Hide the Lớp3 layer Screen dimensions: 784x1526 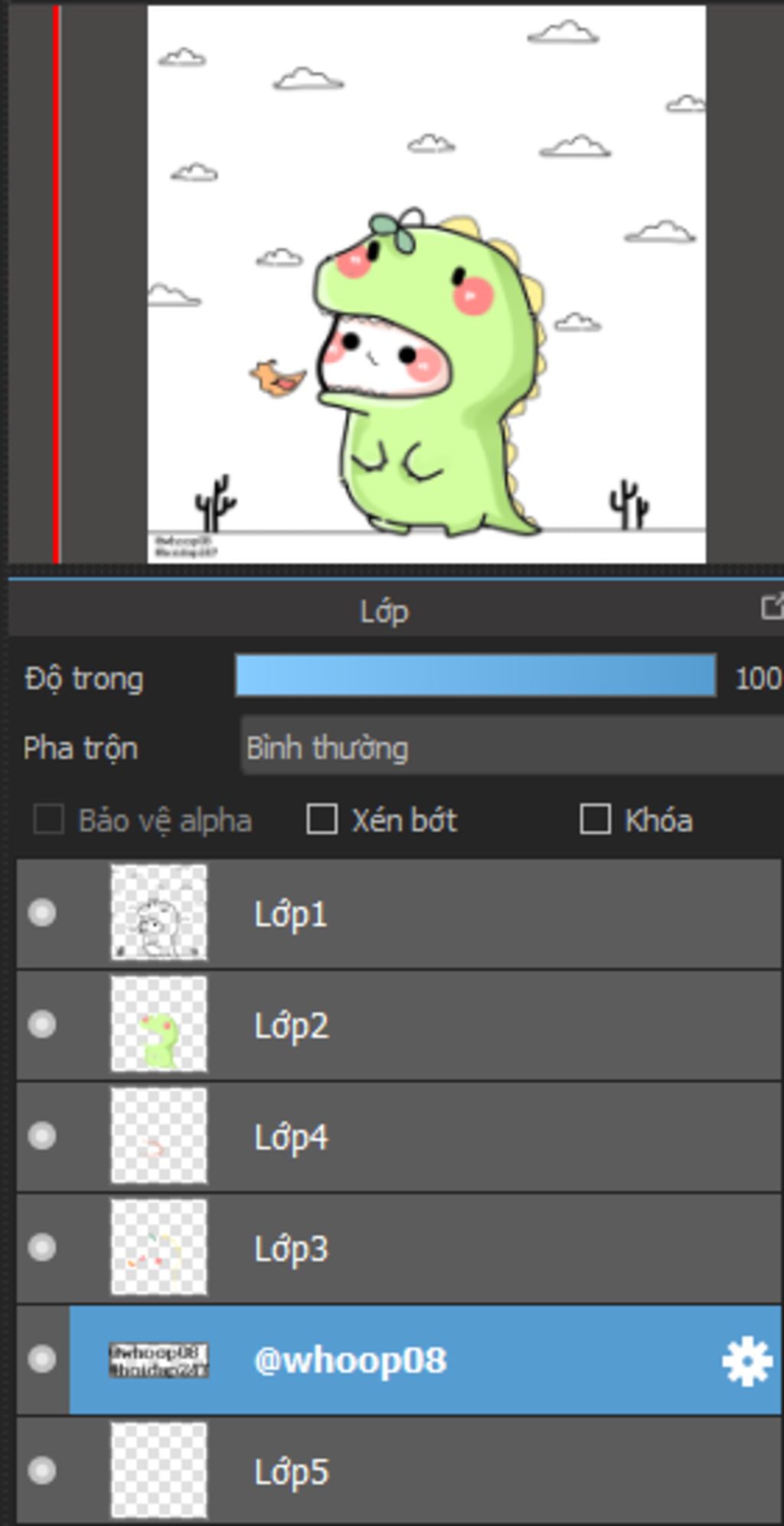(42, 1247)
